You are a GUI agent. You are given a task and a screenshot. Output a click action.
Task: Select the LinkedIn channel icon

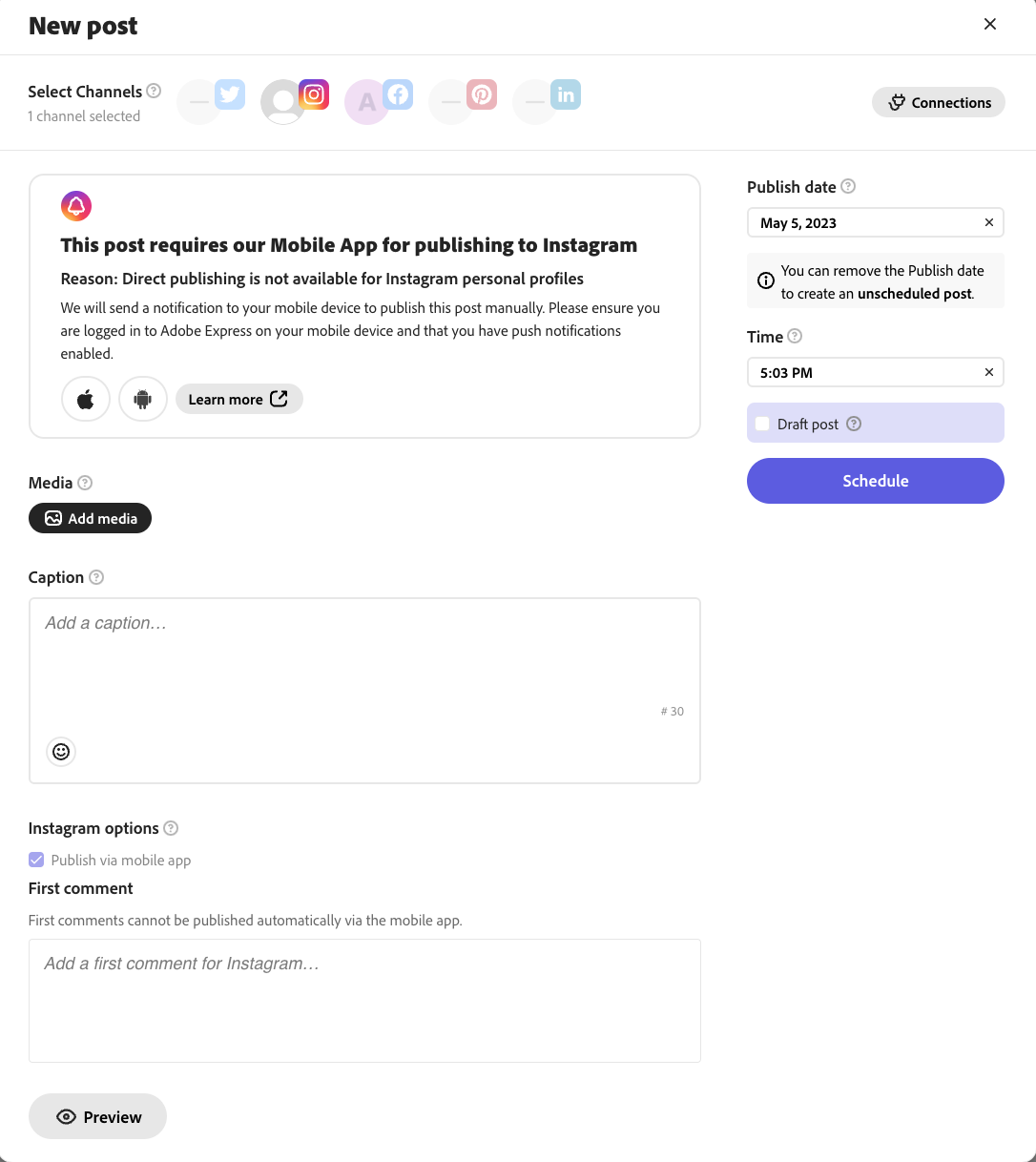[547, 101]
